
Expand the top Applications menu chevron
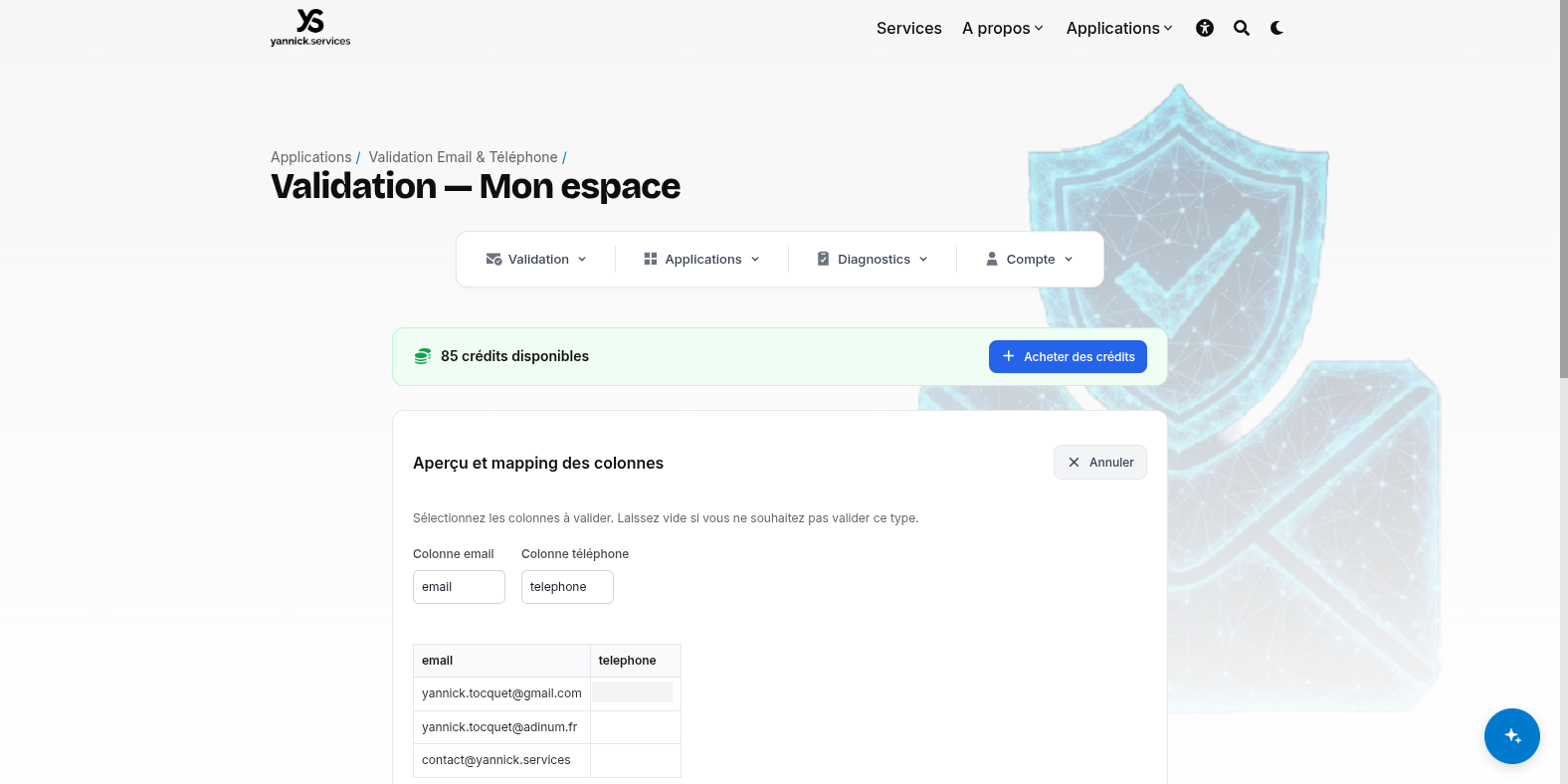coord(1168,28)
